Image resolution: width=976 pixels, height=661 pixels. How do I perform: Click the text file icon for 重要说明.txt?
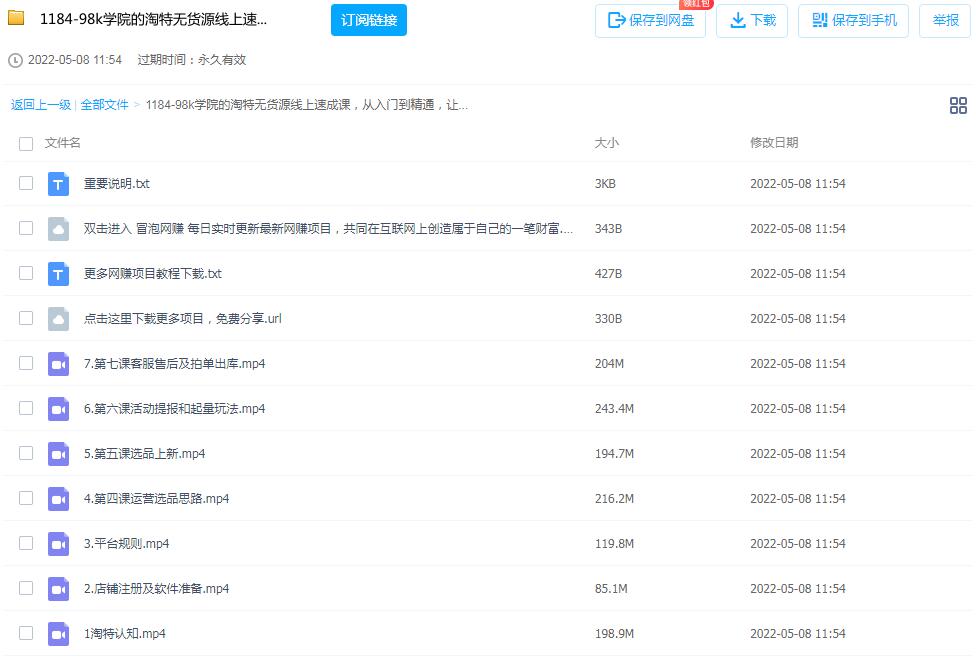click(59, 184)
